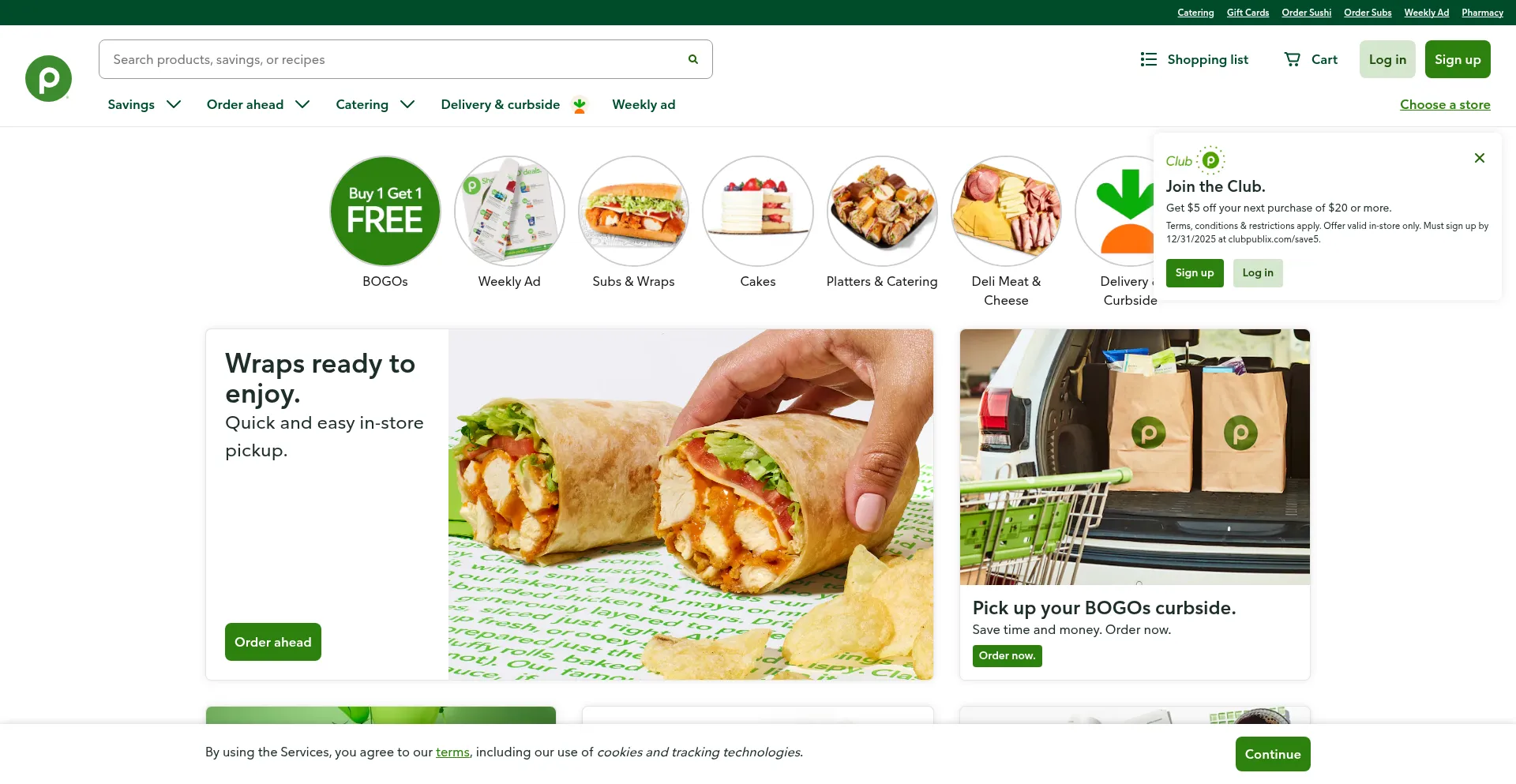Click Continue on the cookie banner
The image size is (1516, 784).
click(1273, 754)
